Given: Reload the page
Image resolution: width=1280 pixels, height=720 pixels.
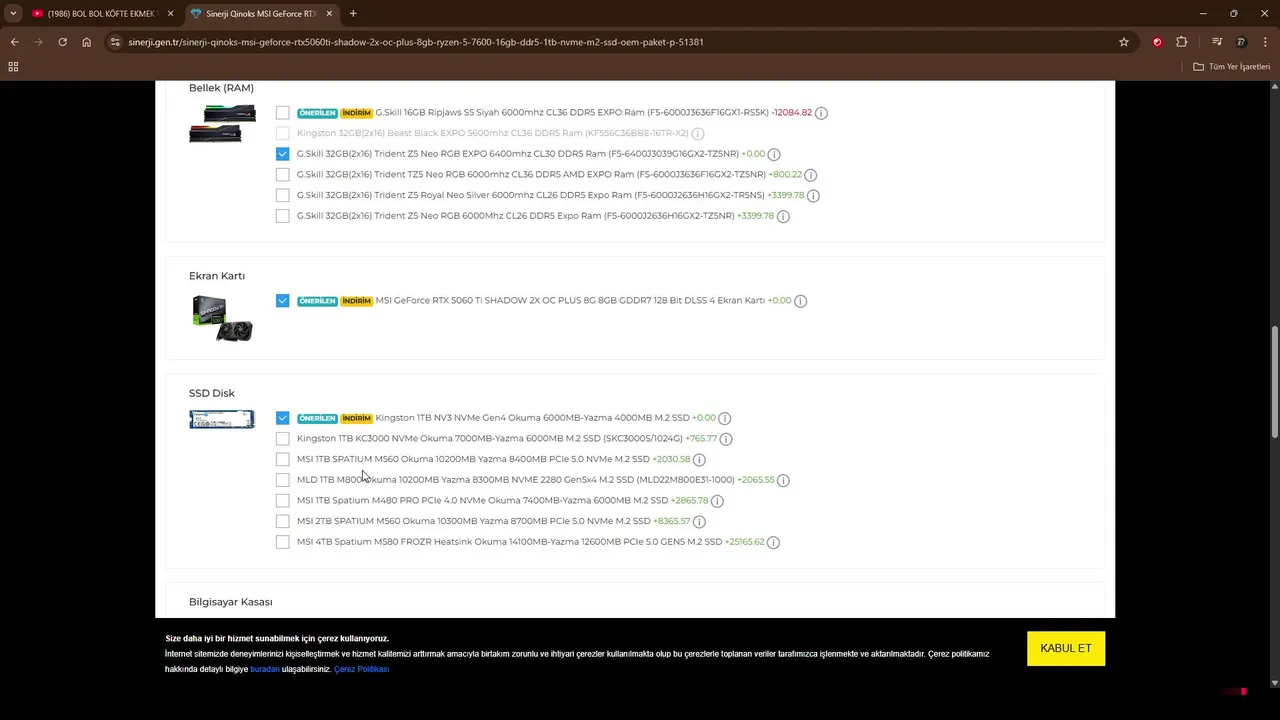Looking at the screenshot, I should pyautogui.click(x=62, y=42).
